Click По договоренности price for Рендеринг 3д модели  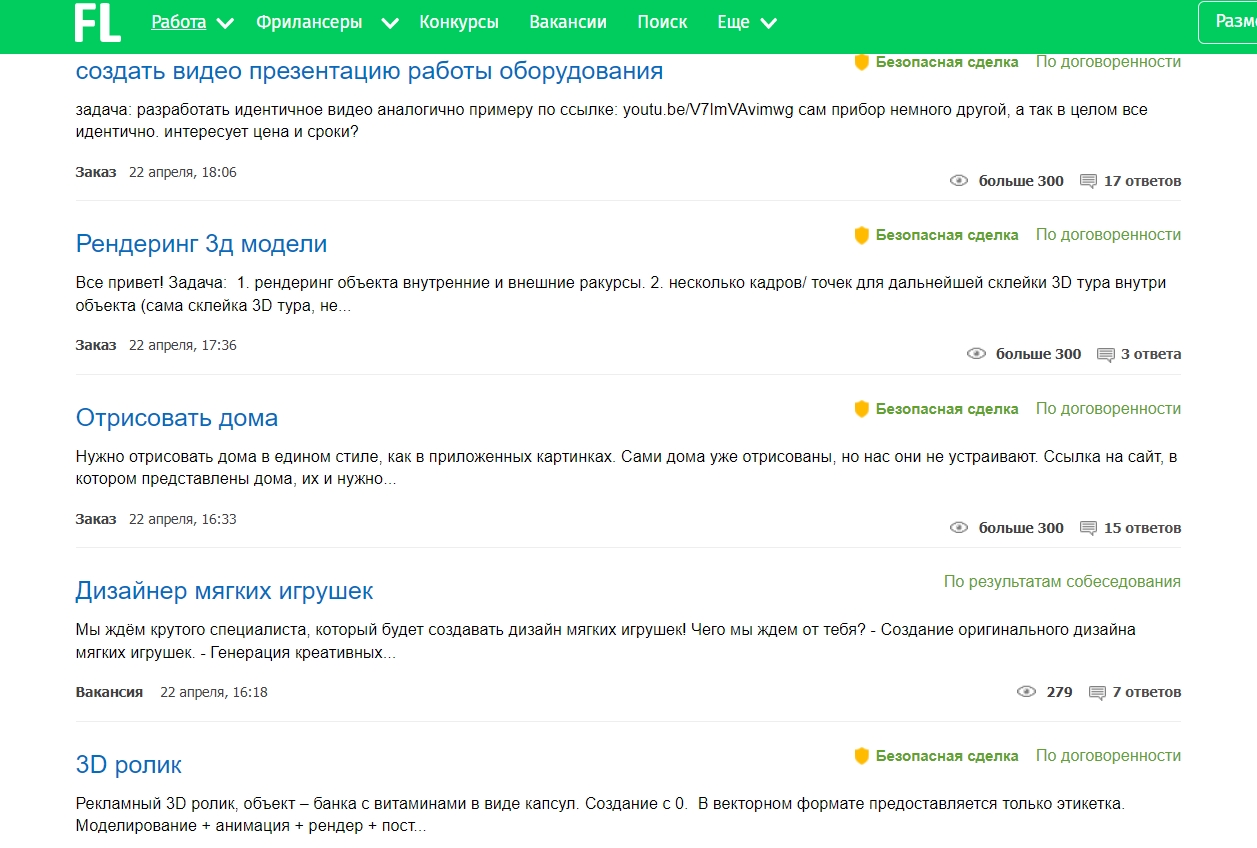pyautogui.click(x=1108, y=235)
